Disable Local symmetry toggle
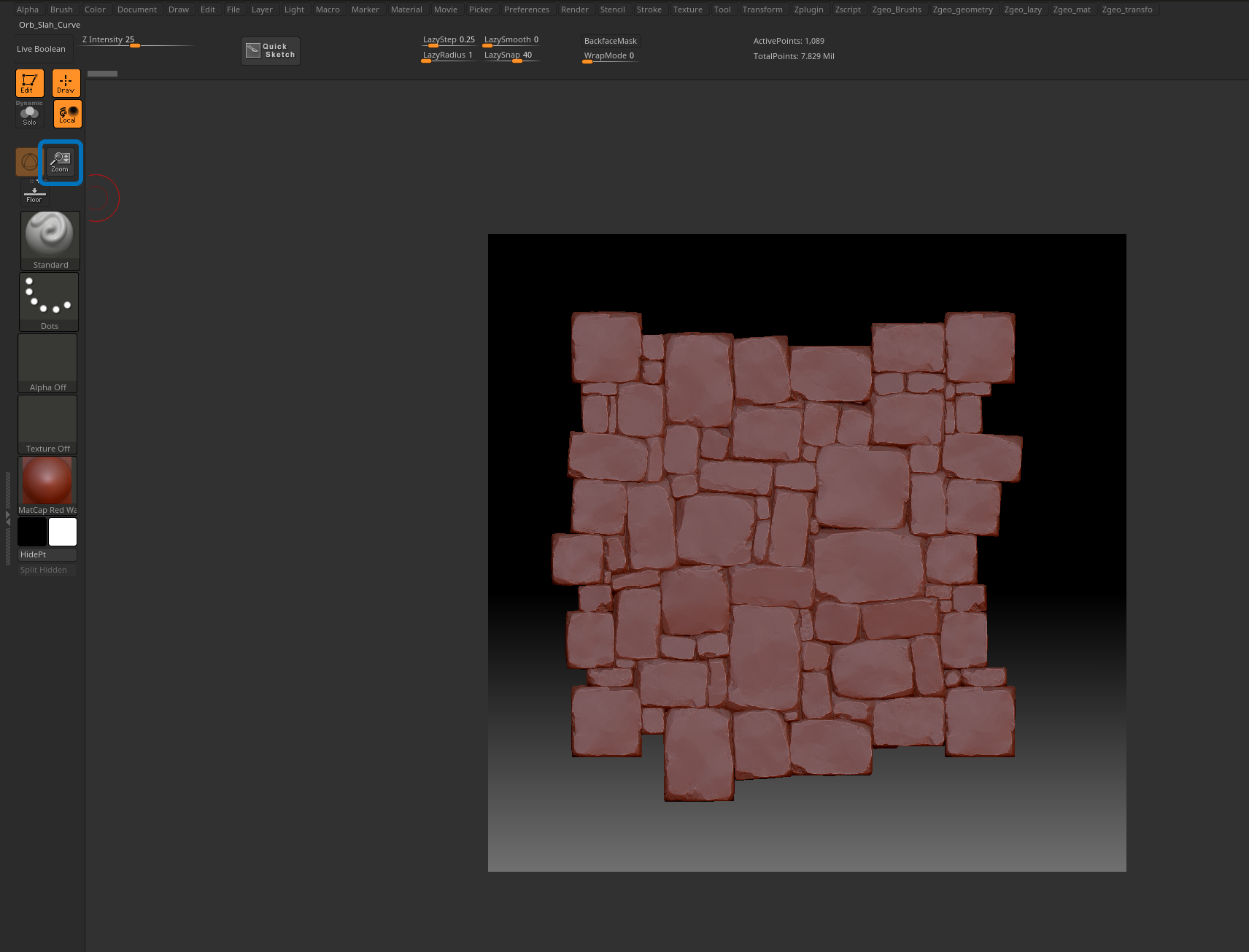1249x952 pixels. (67, 115)
